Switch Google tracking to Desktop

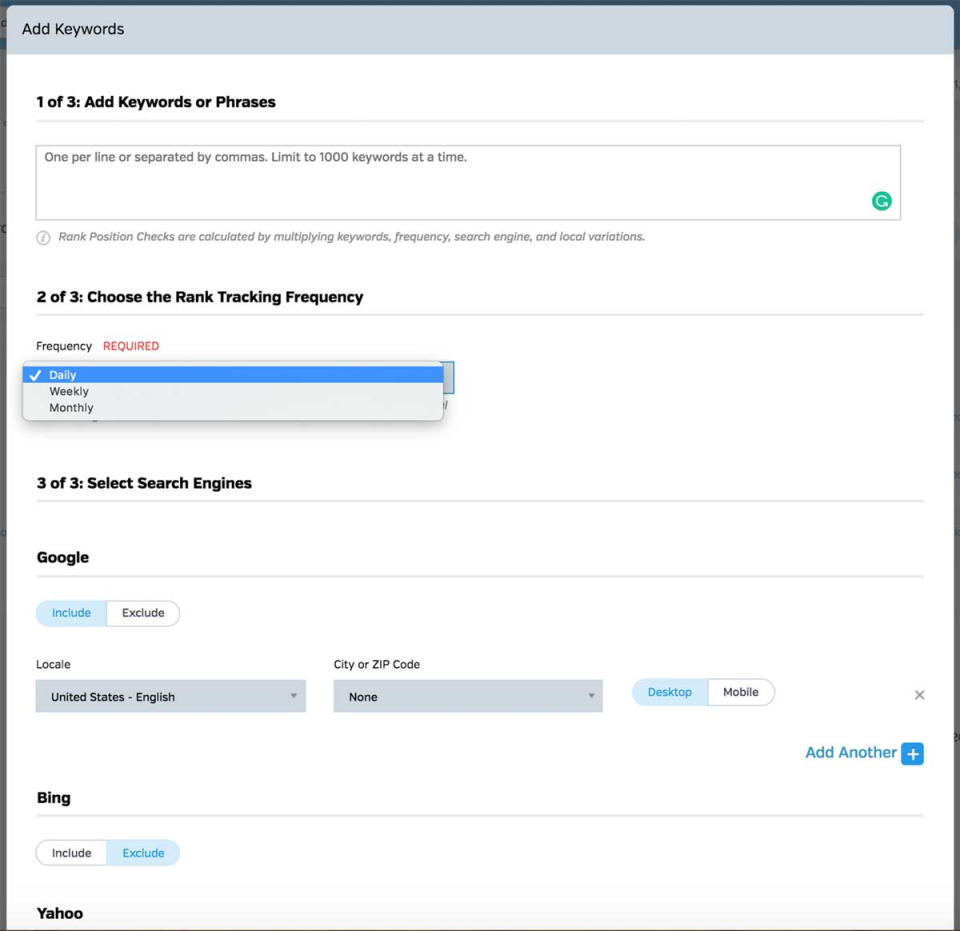click(670, 692)
